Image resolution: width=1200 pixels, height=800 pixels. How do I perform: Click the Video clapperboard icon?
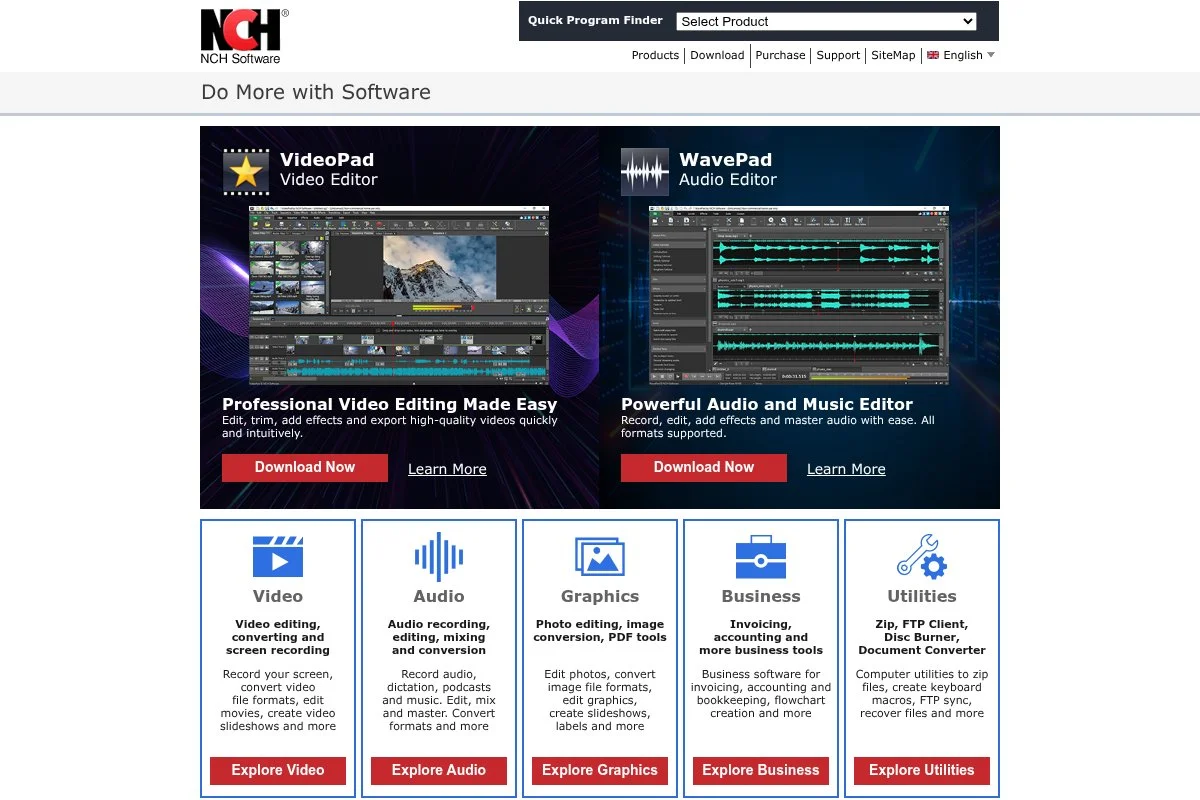pyautogui.click(x=278, y=556)
